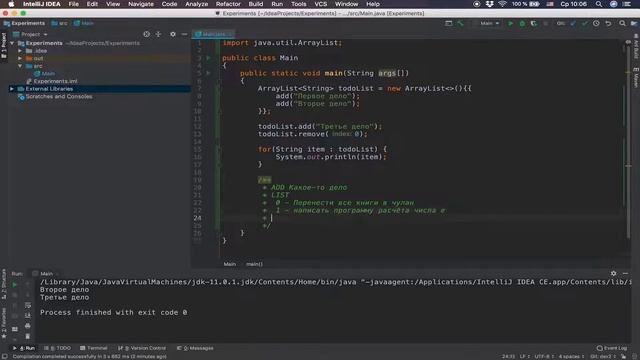Open Run panel settings gear
The width and height of the screenshot is (640, 360).
click(613, 273)
